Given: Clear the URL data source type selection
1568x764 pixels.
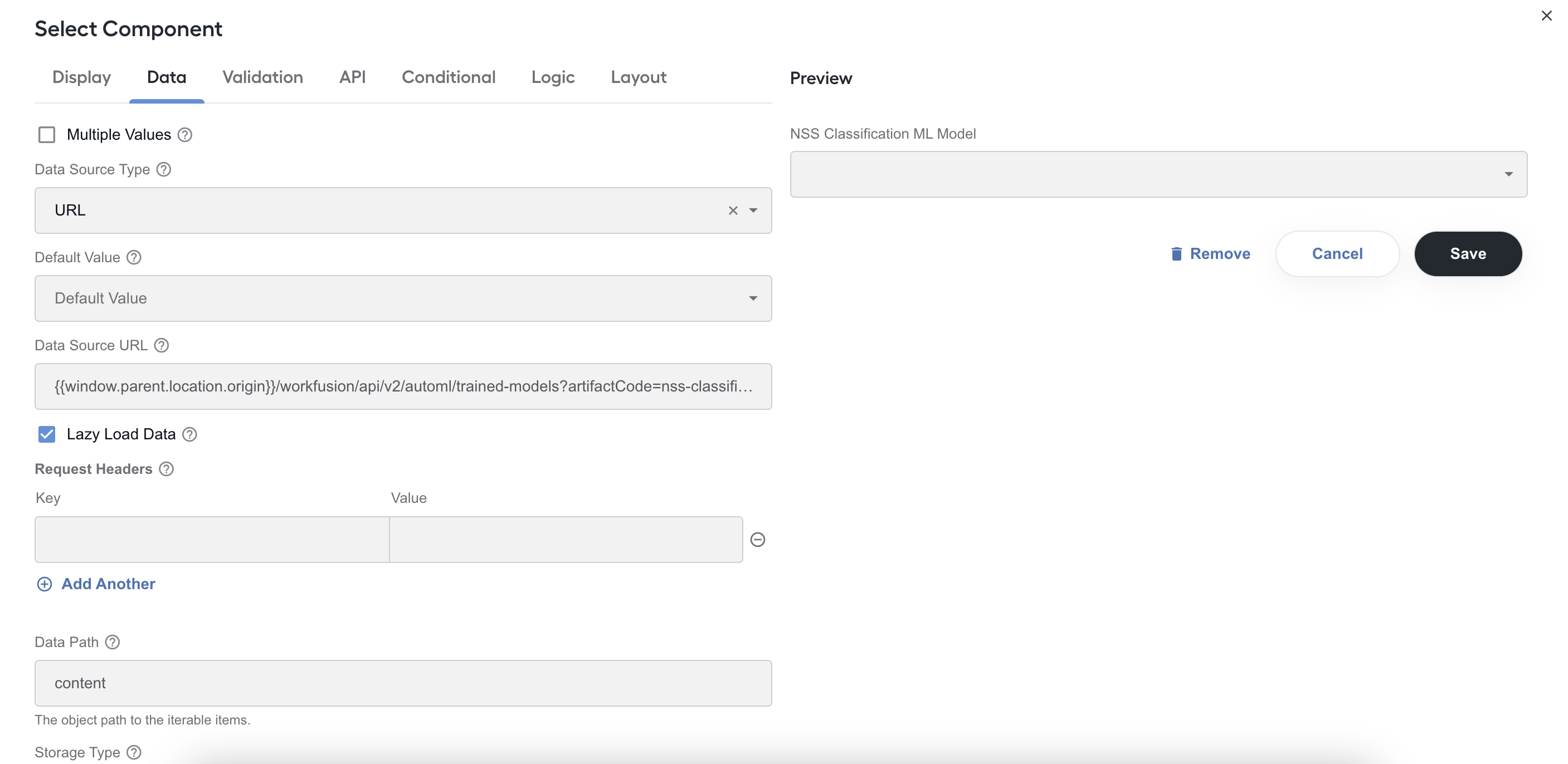Looking at the screenshot, I should [733, 210].
